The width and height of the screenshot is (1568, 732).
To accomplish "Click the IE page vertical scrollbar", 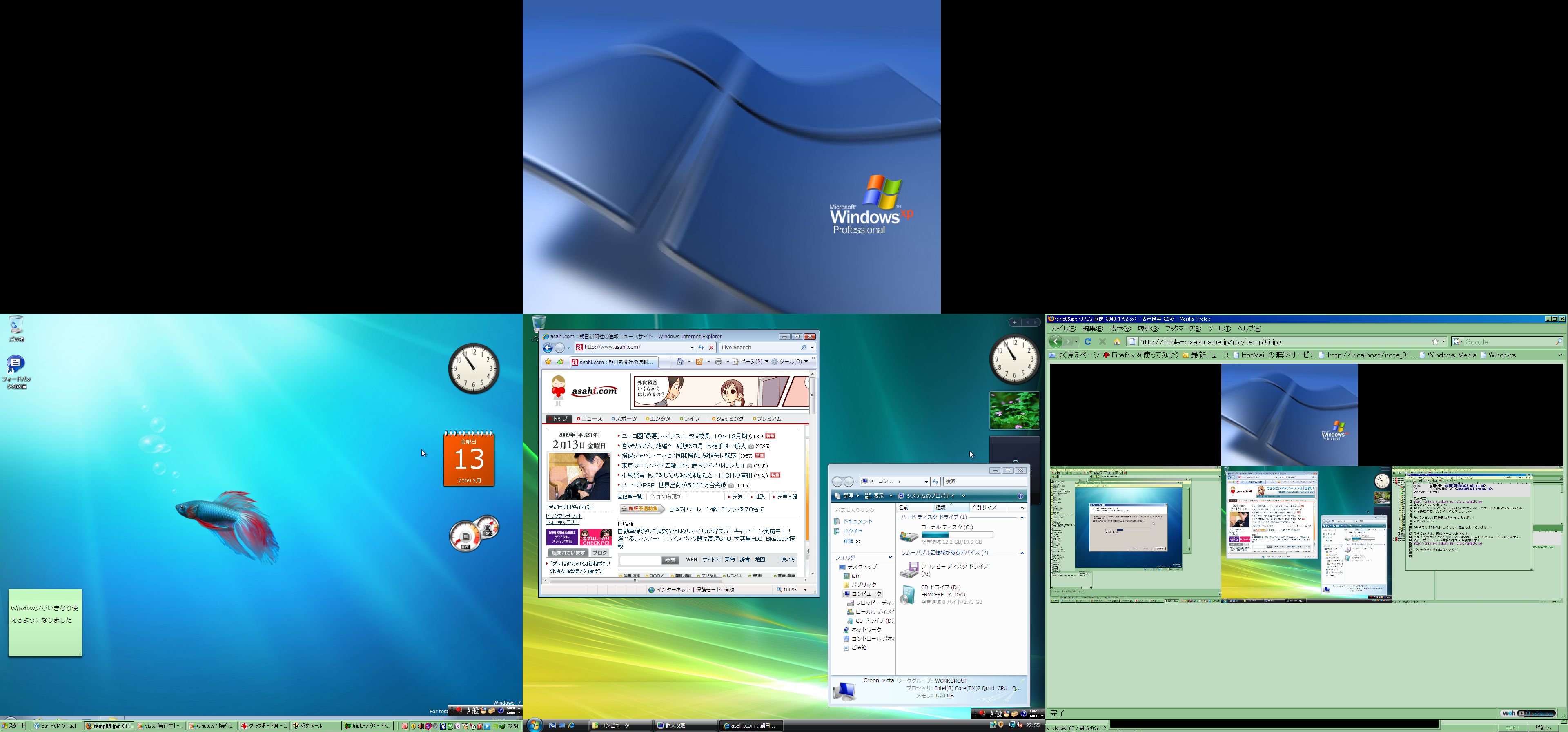I will 812,473.
